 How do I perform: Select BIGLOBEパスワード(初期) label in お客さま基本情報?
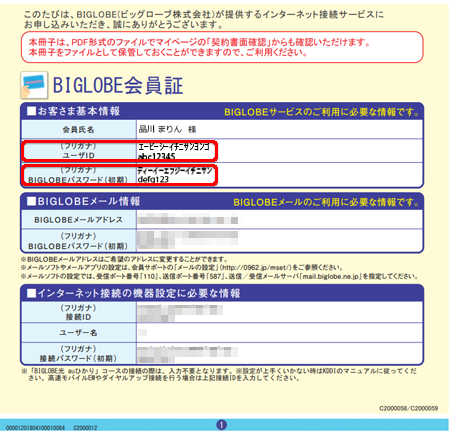[79, 175]
